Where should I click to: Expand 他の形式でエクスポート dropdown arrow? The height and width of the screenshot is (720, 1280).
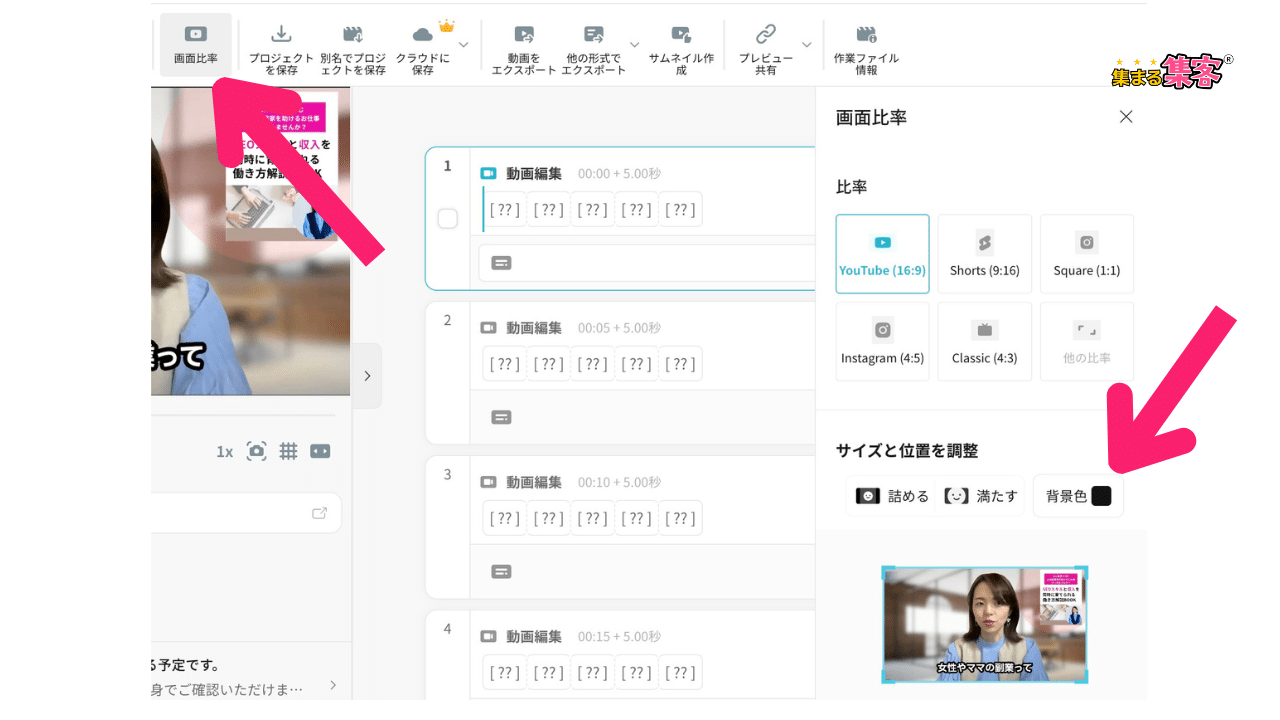pyautogui.click(x=634, y=45)
